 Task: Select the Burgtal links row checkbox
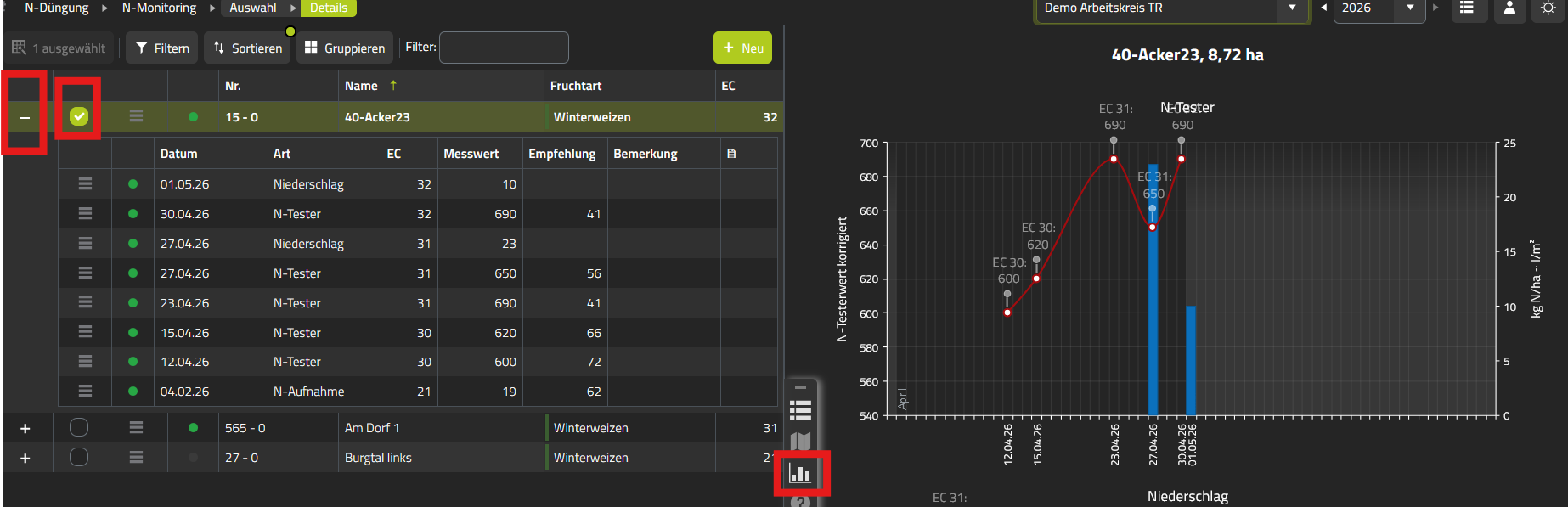[x=79, y=457]
